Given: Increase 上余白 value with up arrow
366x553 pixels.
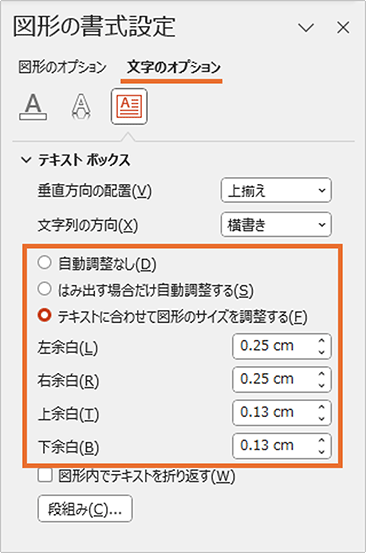Looking at the screenshot, I should [321, 407].
